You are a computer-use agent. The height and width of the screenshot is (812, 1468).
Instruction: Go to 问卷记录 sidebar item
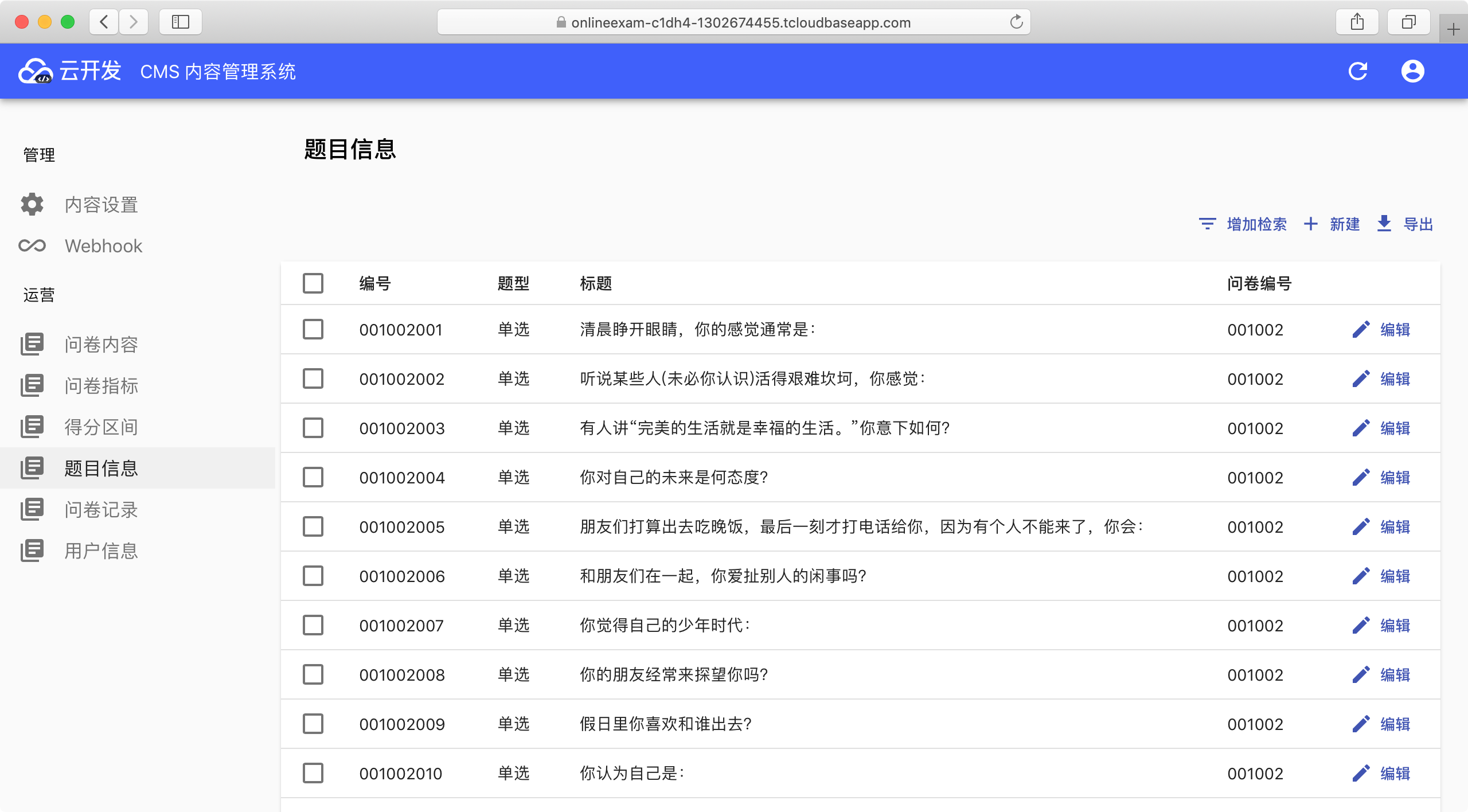pos(101,510)
